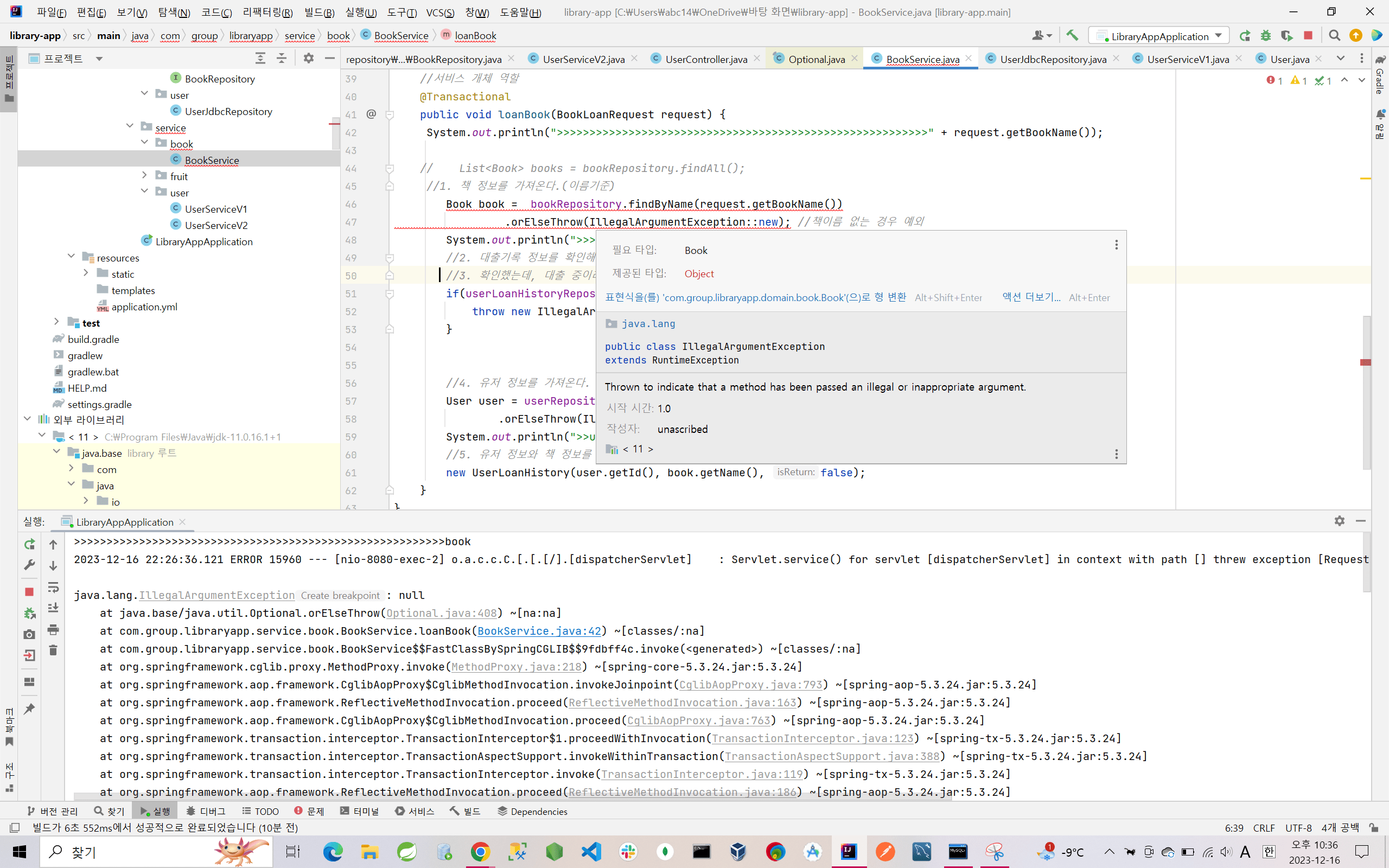The height and width of the screenshot is (868, 1389).
Task: Stop the running application in the top toolbar
Action: pos(1308,36)
